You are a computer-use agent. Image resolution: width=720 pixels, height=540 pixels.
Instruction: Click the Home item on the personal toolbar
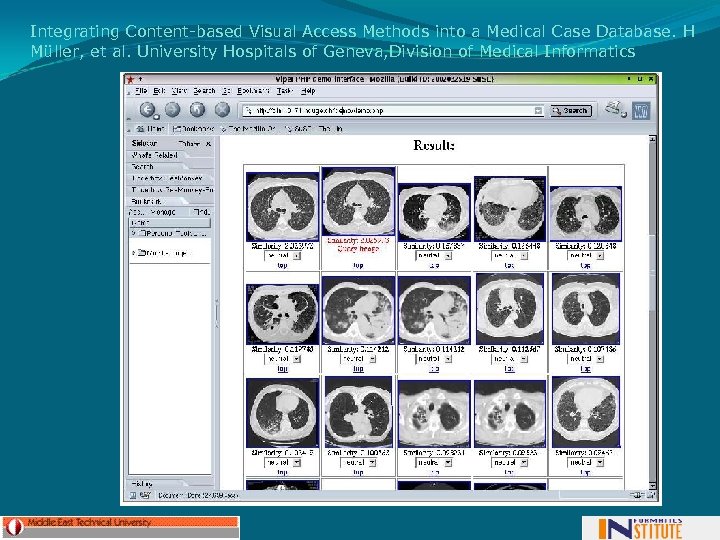151,129
